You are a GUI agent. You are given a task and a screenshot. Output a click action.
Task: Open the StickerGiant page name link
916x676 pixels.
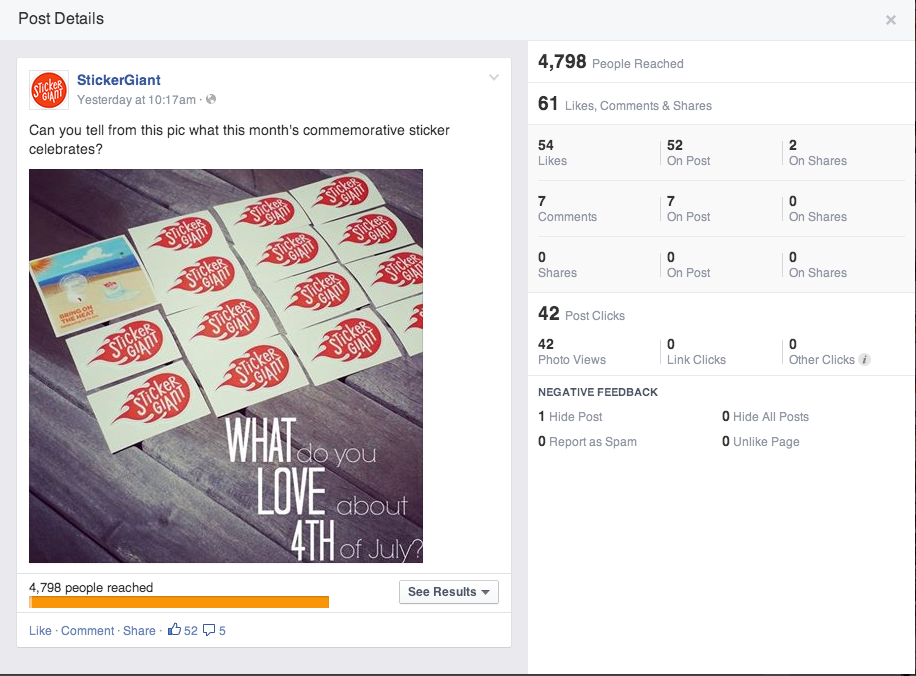click(118, 80)
